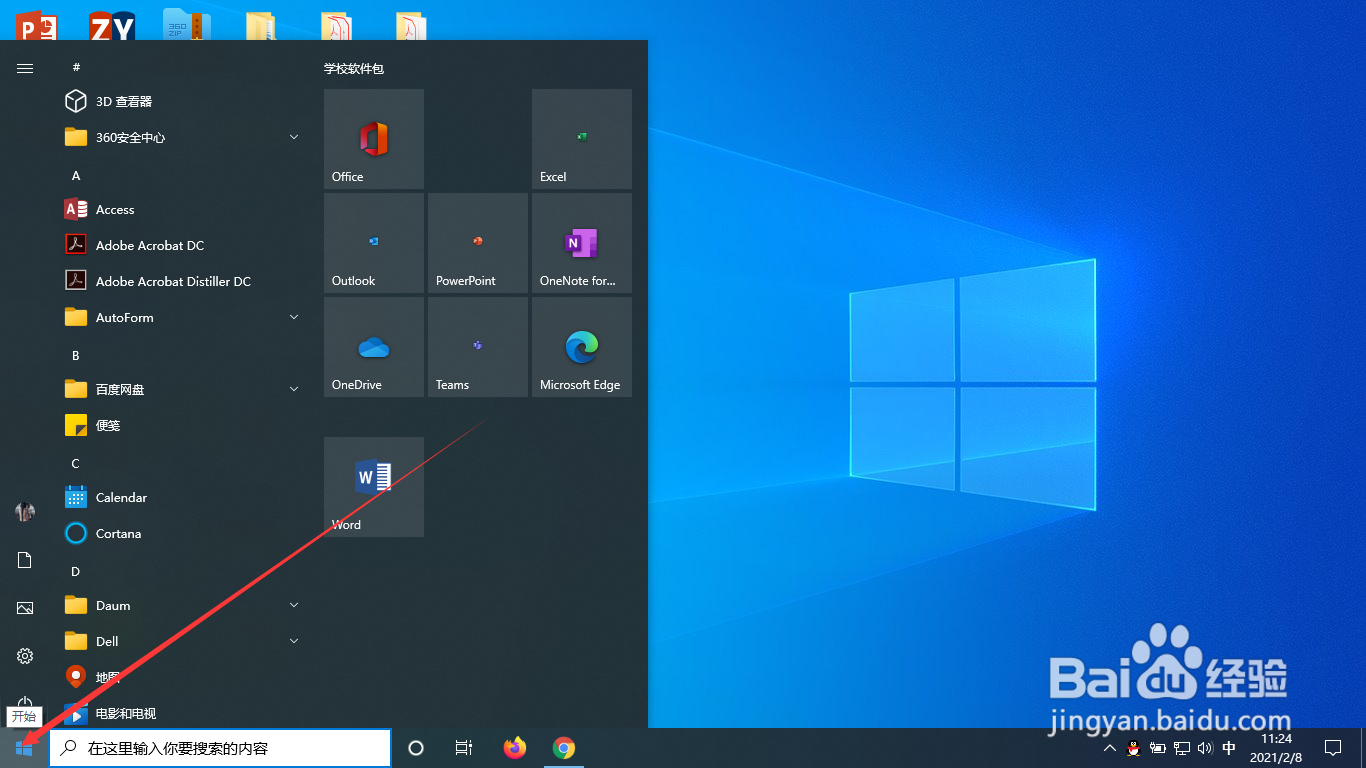
Task: Open the Calendar app
Action: [182, 497]
